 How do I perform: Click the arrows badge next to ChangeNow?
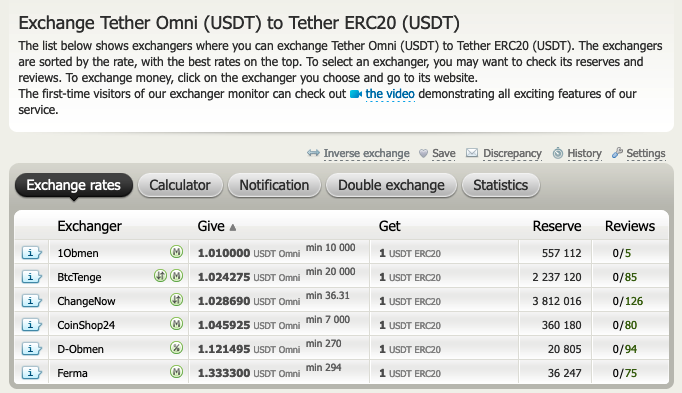(176, 300)
